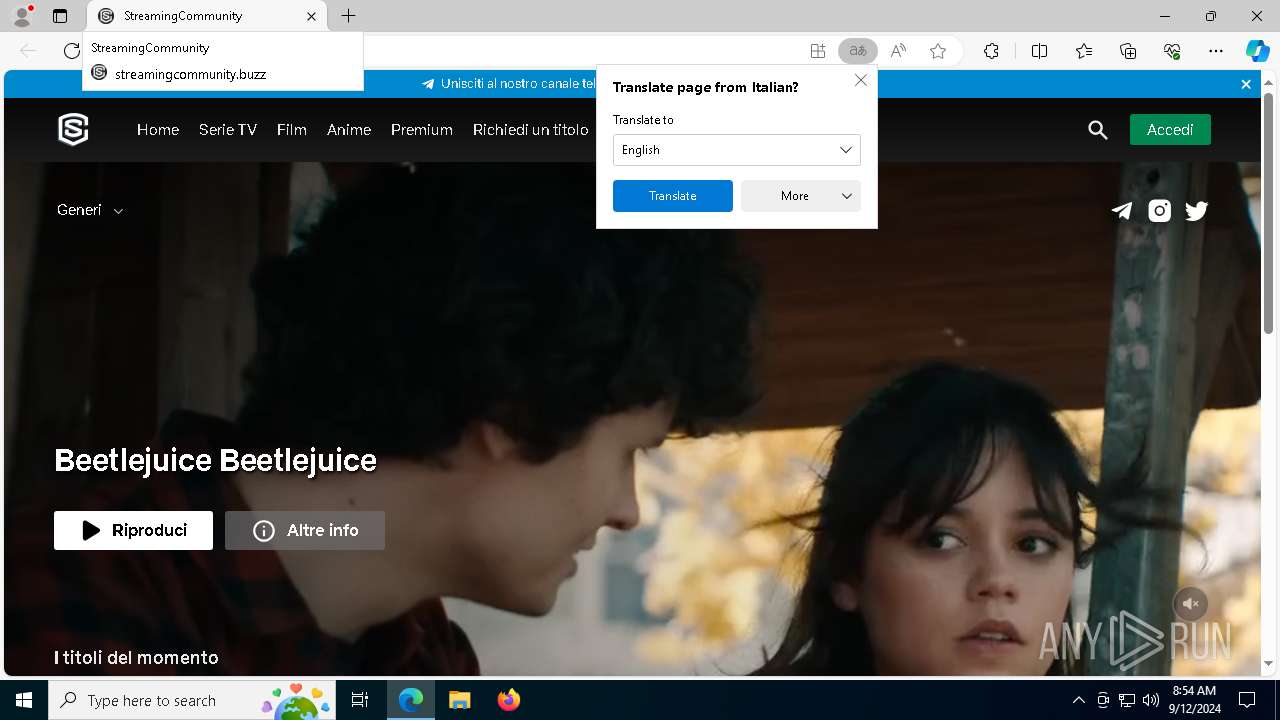Open the Telegram social link
The width and height of the screenshot is (1280, 720).
click(x=1122, y=210)
